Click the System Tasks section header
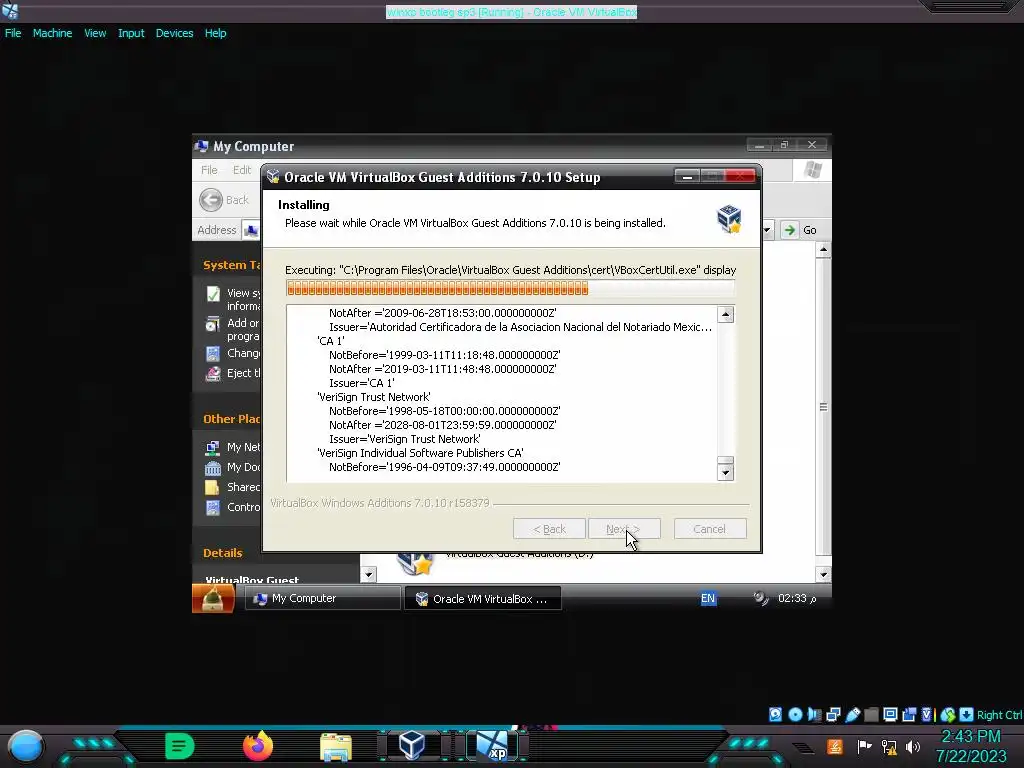Viewport: 1024px width, 768px height. click(x=232, y=265)
